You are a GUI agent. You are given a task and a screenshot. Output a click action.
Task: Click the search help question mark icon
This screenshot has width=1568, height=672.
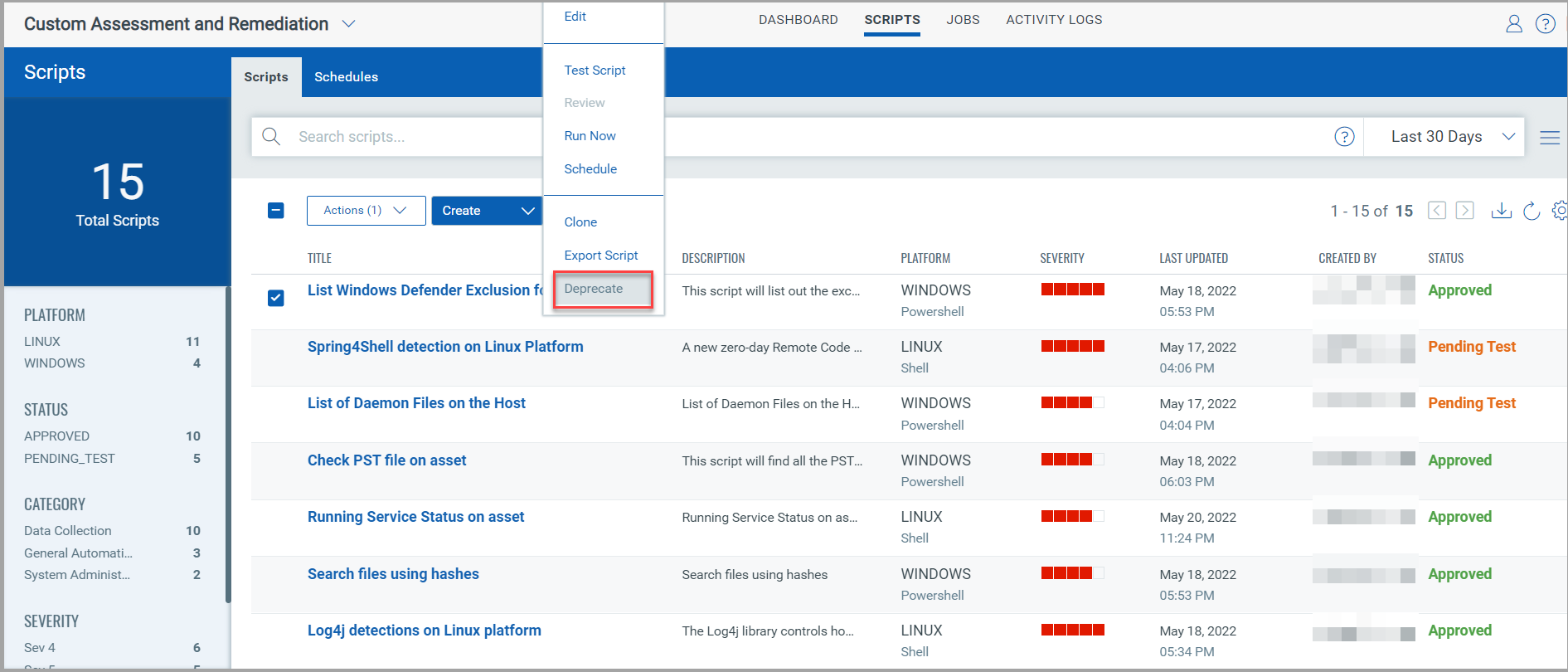pyautogui.click(x=1344, y=137)
